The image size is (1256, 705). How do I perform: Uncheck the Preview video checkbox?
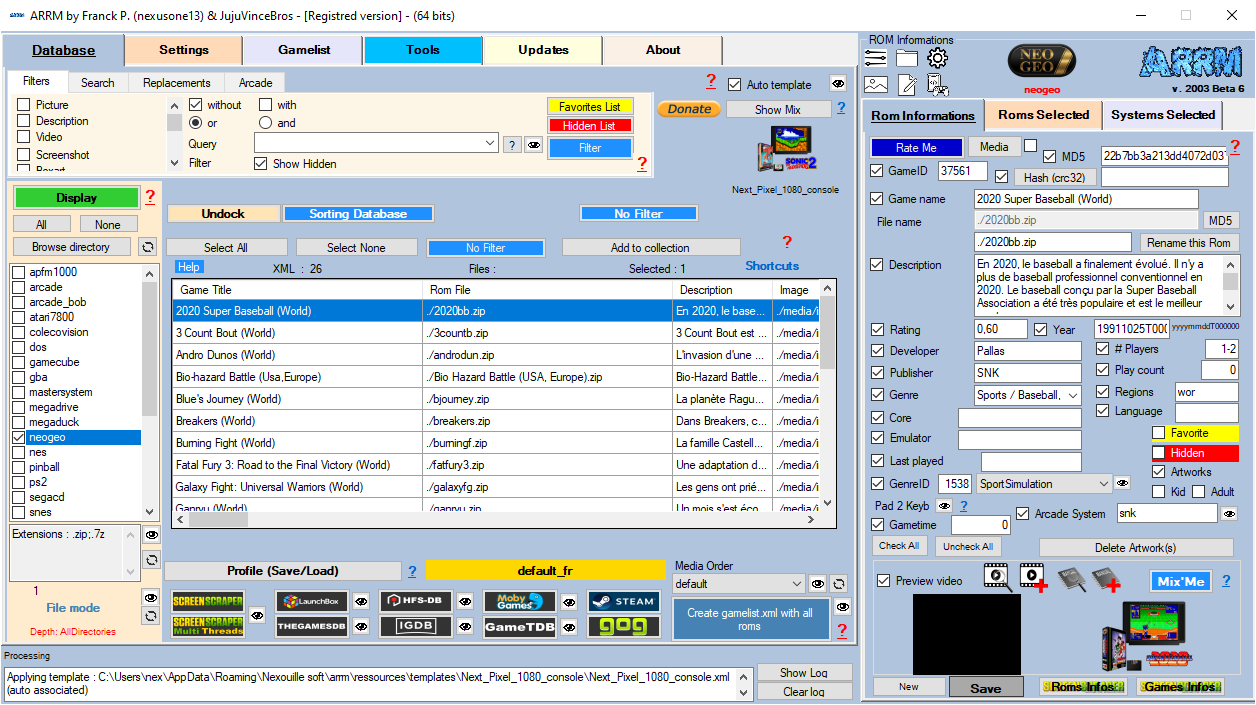[883, 581]
